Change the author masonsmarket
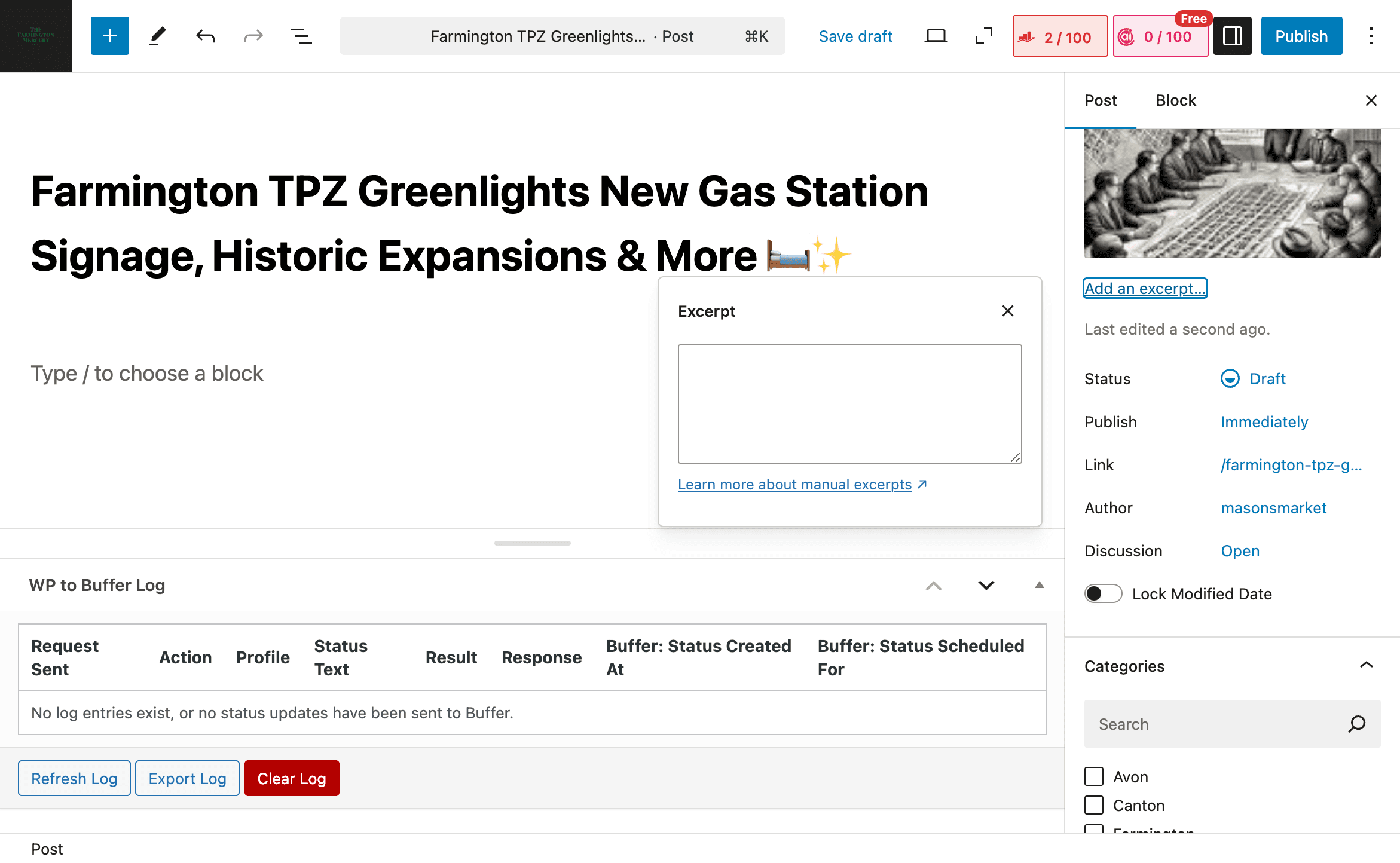1400x863 pixels. 1273,508
